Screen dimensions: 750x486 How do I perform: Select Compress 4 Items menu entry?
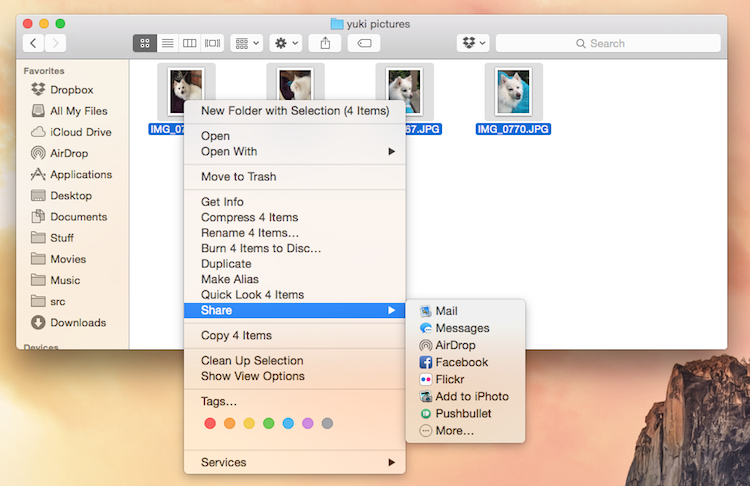point(249,217)
